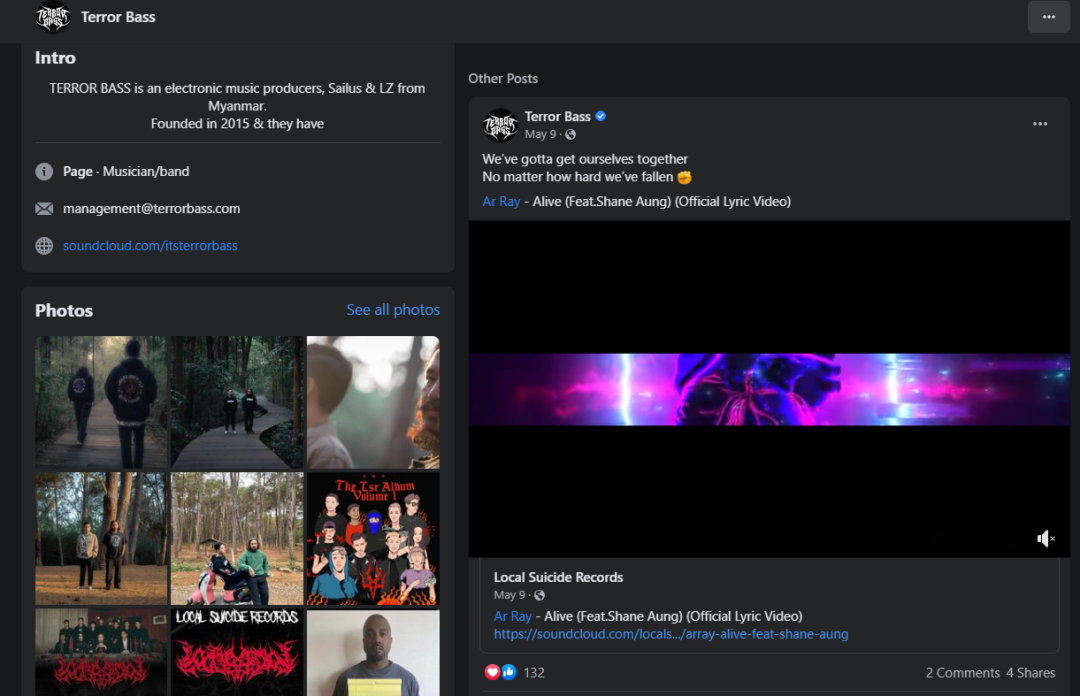Open the photo of two men on a forest boardwalk

[x=237, y=402]
